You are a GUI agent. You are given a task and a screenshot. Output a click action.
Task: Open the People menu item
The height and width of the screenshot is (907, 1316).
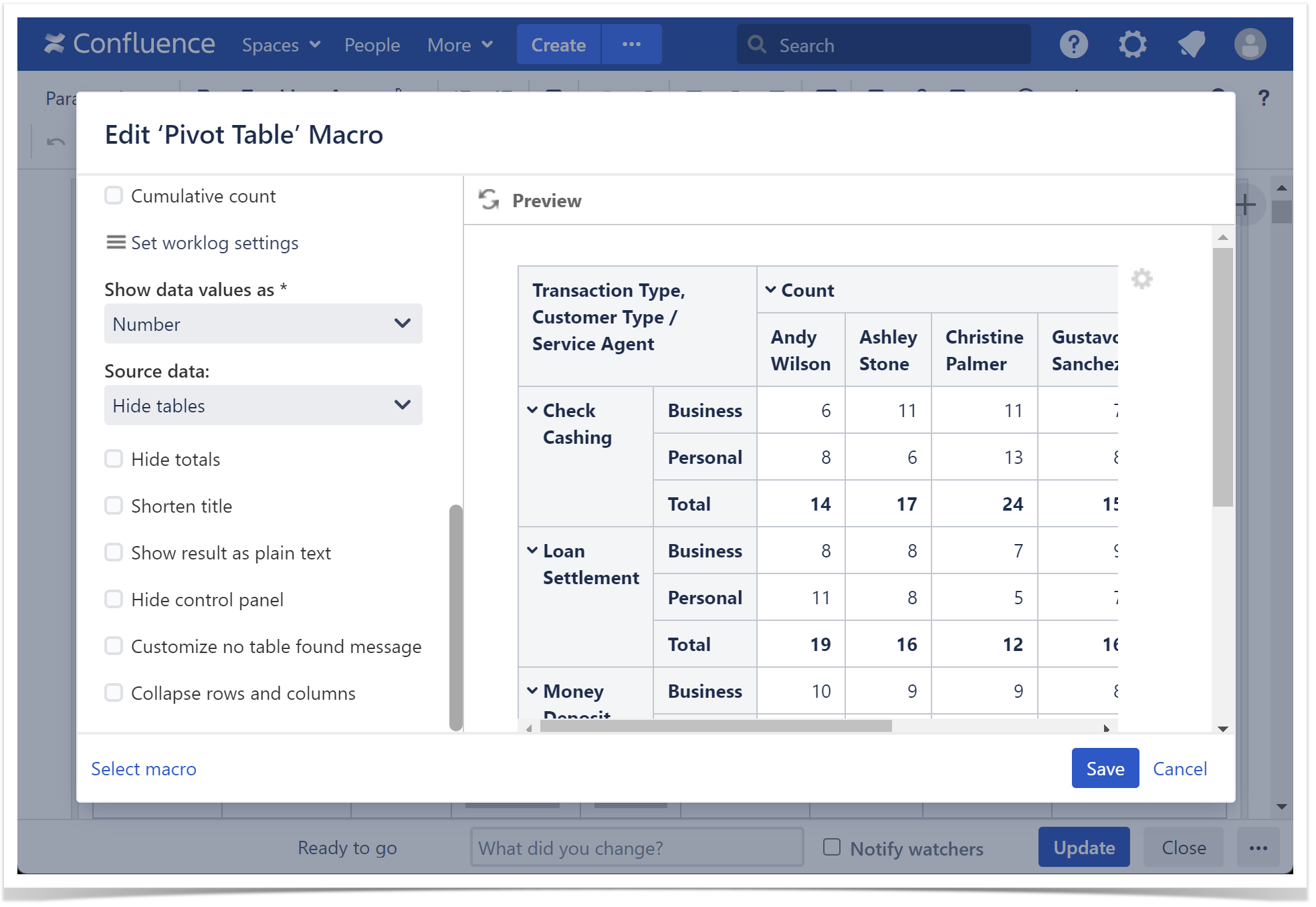point(372,45)
